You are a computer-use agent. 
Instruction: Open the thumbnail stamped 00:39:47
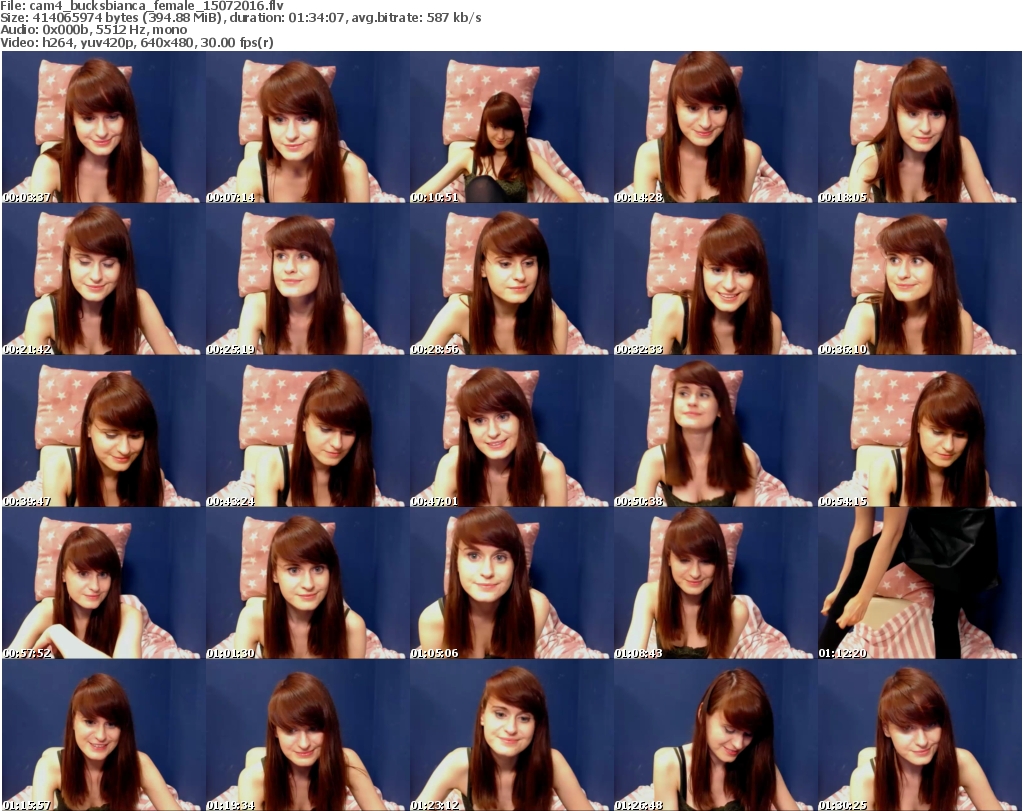104,431
